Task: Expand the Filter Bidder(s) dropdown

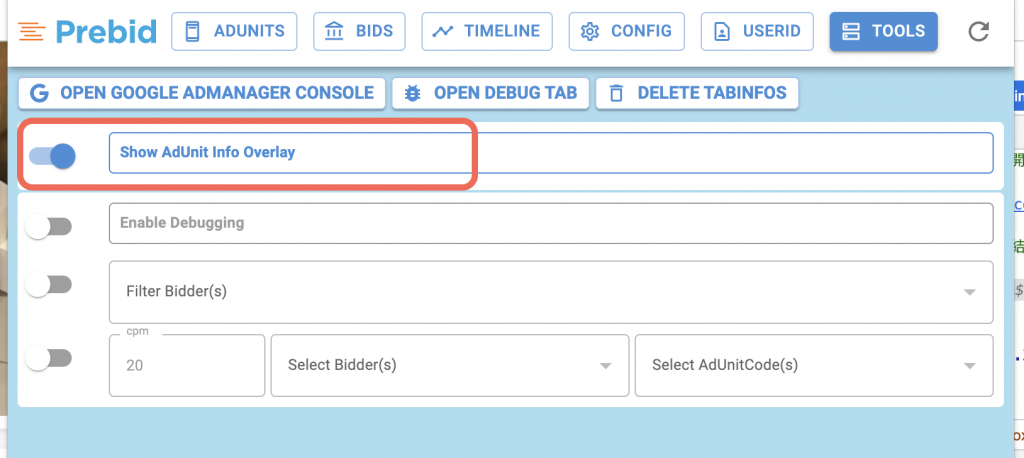Action: click(551, 292)
